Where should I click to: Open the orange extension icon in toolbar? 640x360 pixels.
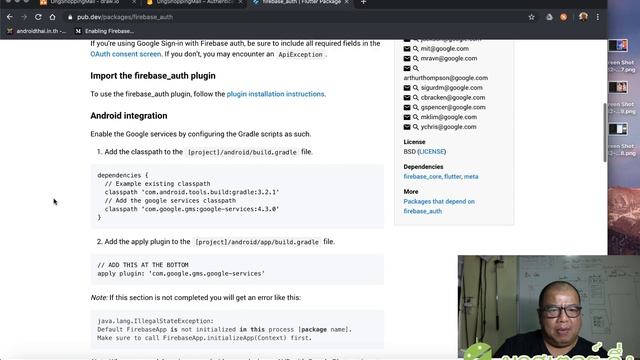pyautogui.click(x=564, y=17)
